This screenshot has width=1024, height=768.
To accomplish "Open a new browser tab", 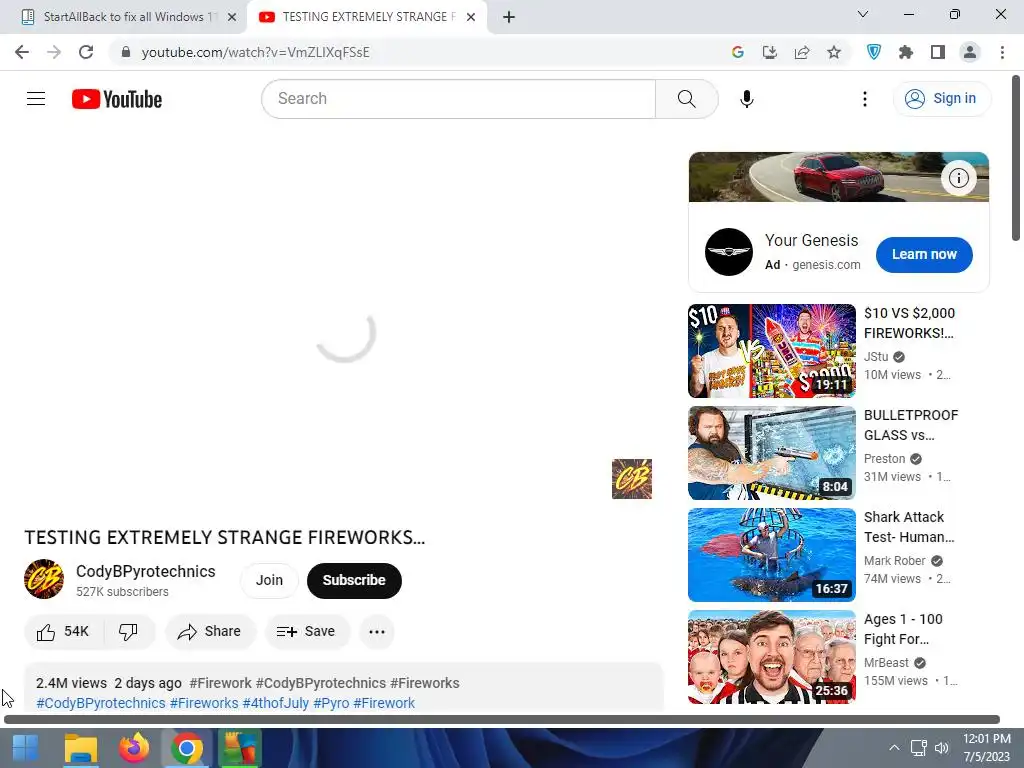I will point(509,18).
